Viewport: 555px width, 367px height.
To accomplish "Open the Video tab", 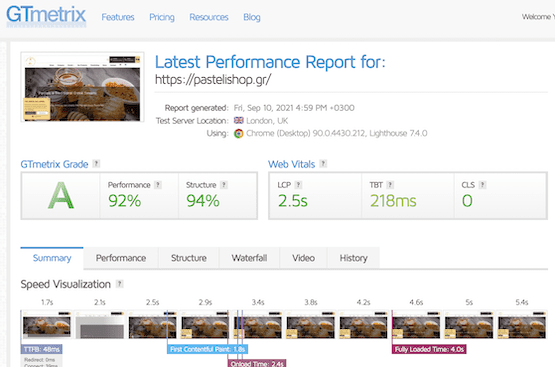I will tap(303, 258).
